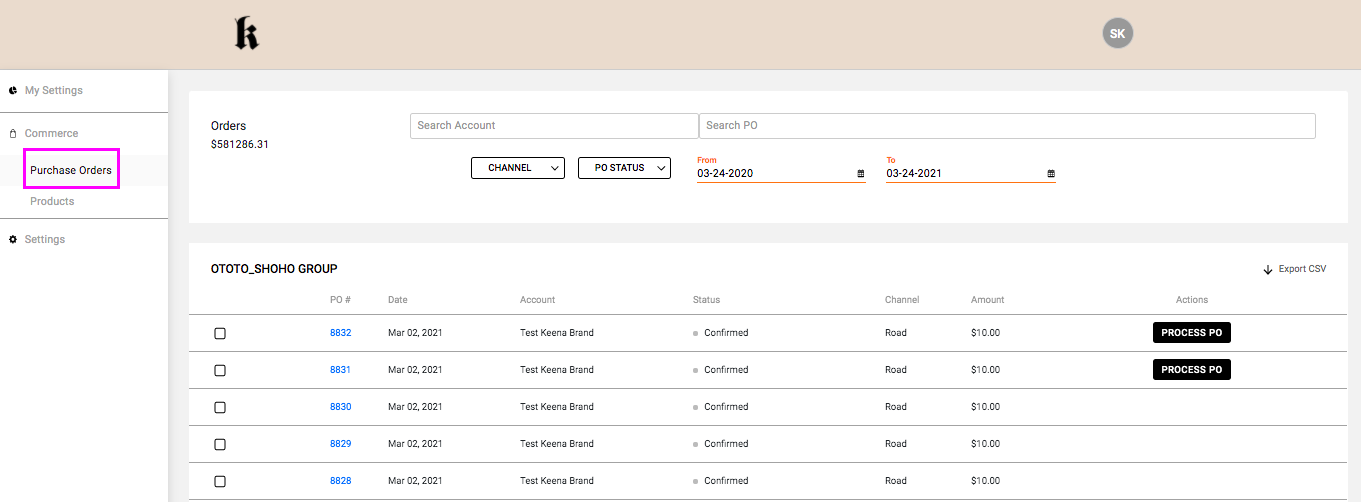
Task: Open purchase order 8829 link
Action: tap(340, 444)
